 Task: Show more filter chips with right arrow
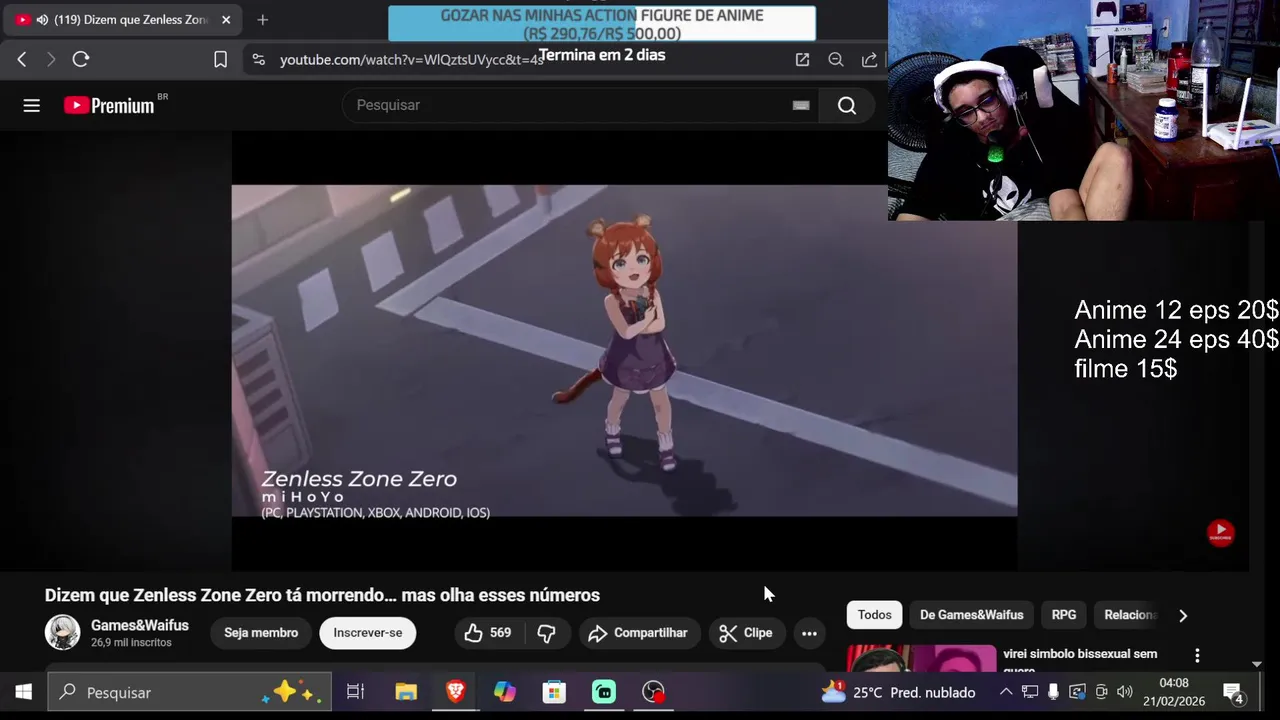[1183, 615]
